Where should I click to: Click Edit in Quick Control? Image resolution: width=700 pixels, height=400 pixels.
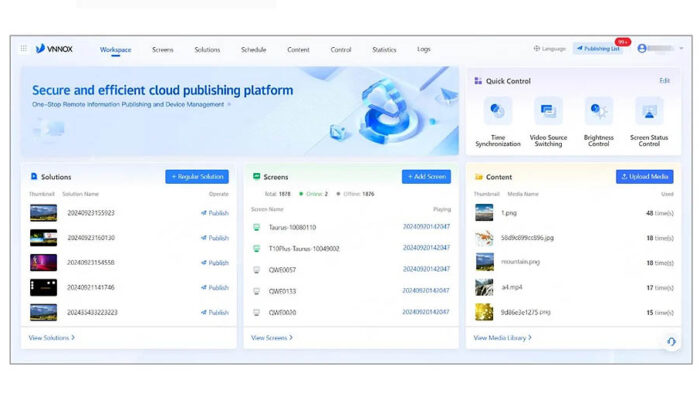click(x=665, y=81)
